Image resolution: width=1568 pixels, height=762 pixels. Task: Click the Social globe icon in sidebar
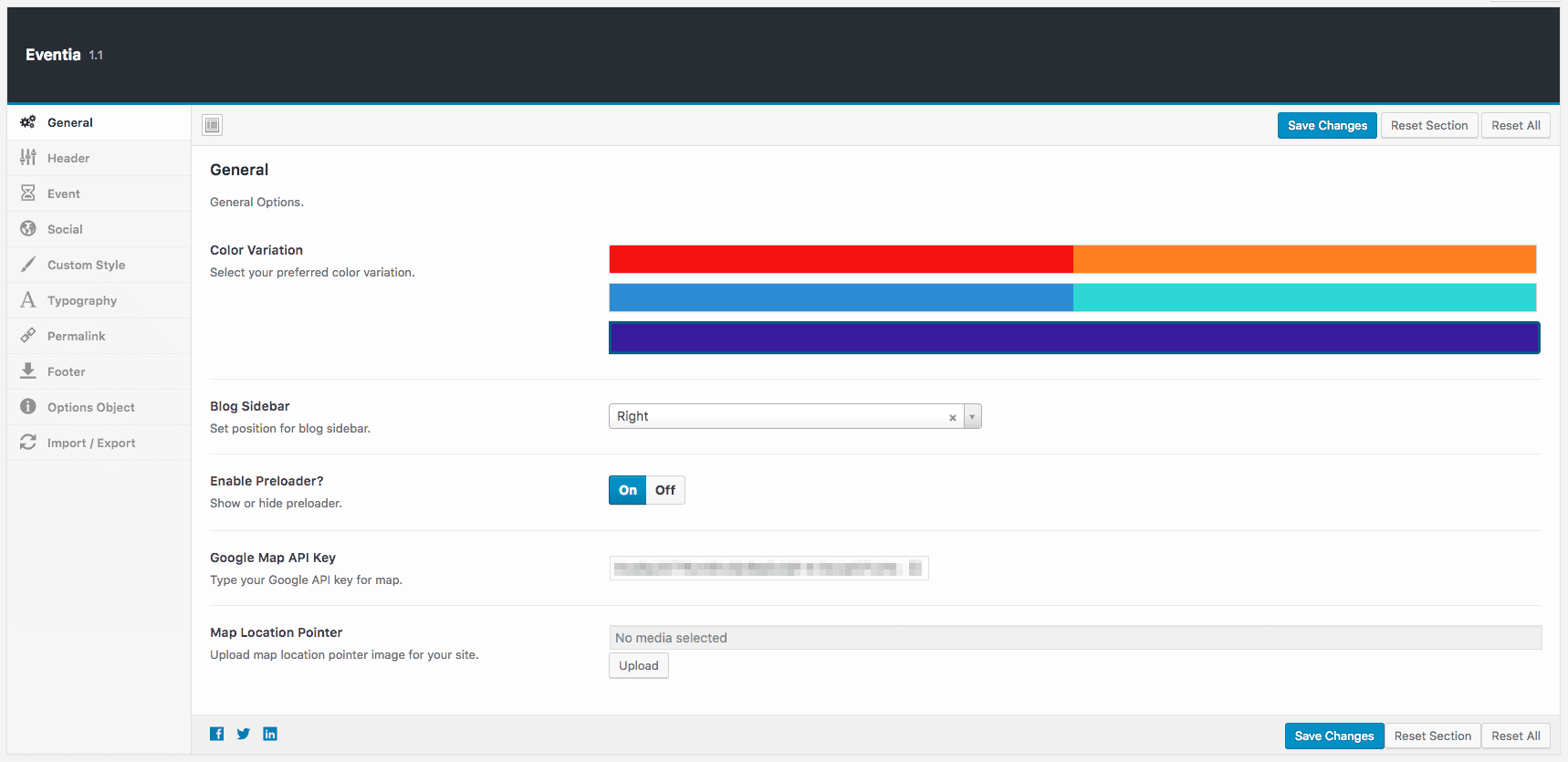tap(28, 229)
